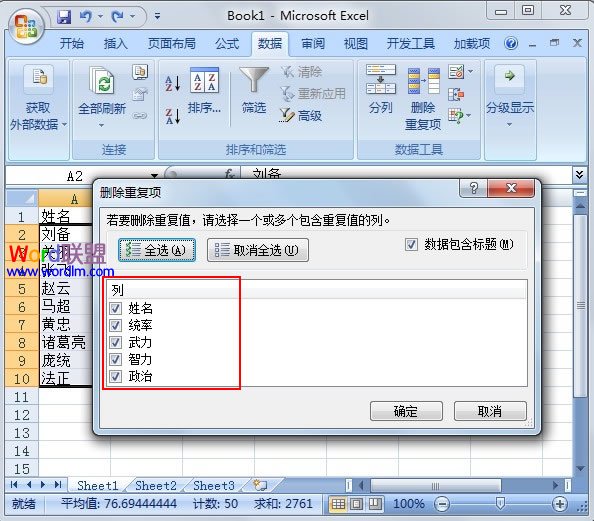Open What-If Analysis icon
Image resolution: width=594 pixels, height=521 pixels.
click(456, 116)
